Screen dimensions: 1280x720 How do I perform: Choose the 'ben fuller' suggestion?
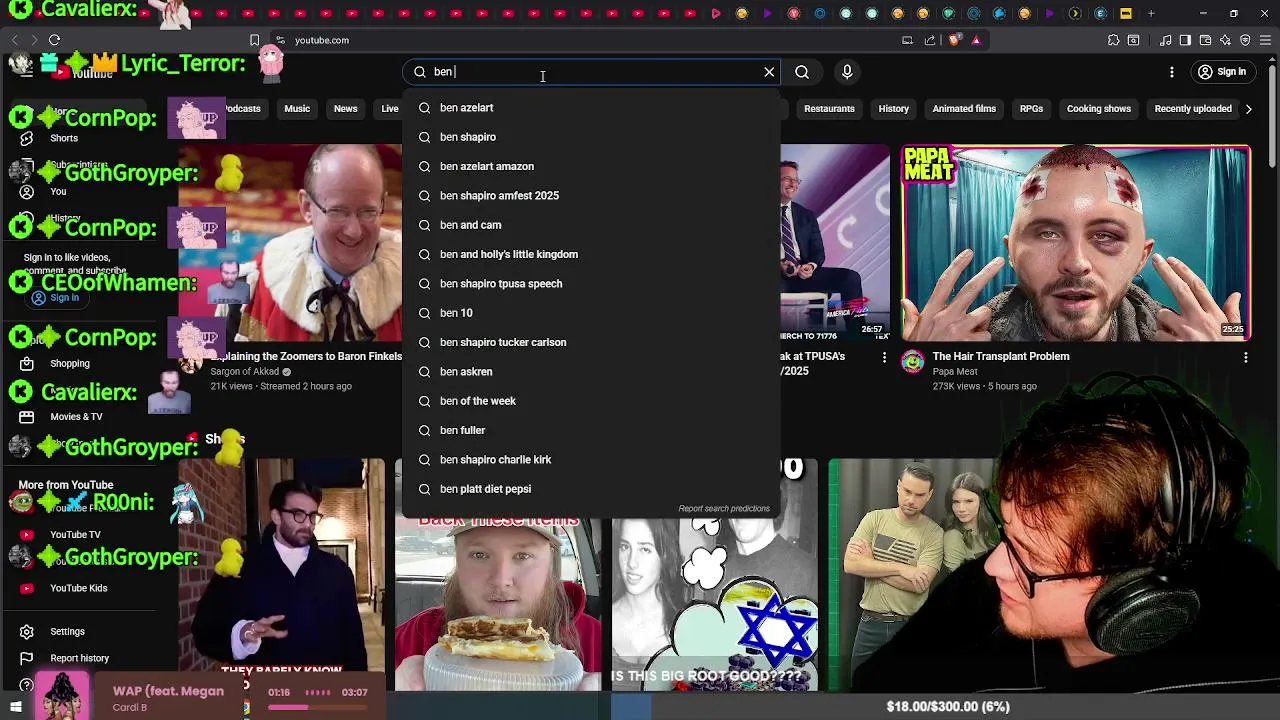591,430
